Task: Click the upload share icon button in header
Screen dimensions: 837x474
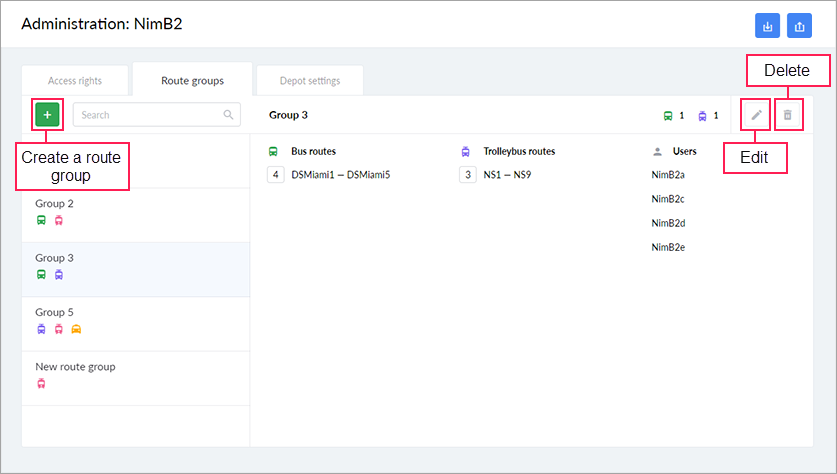Action: [799, 25]
